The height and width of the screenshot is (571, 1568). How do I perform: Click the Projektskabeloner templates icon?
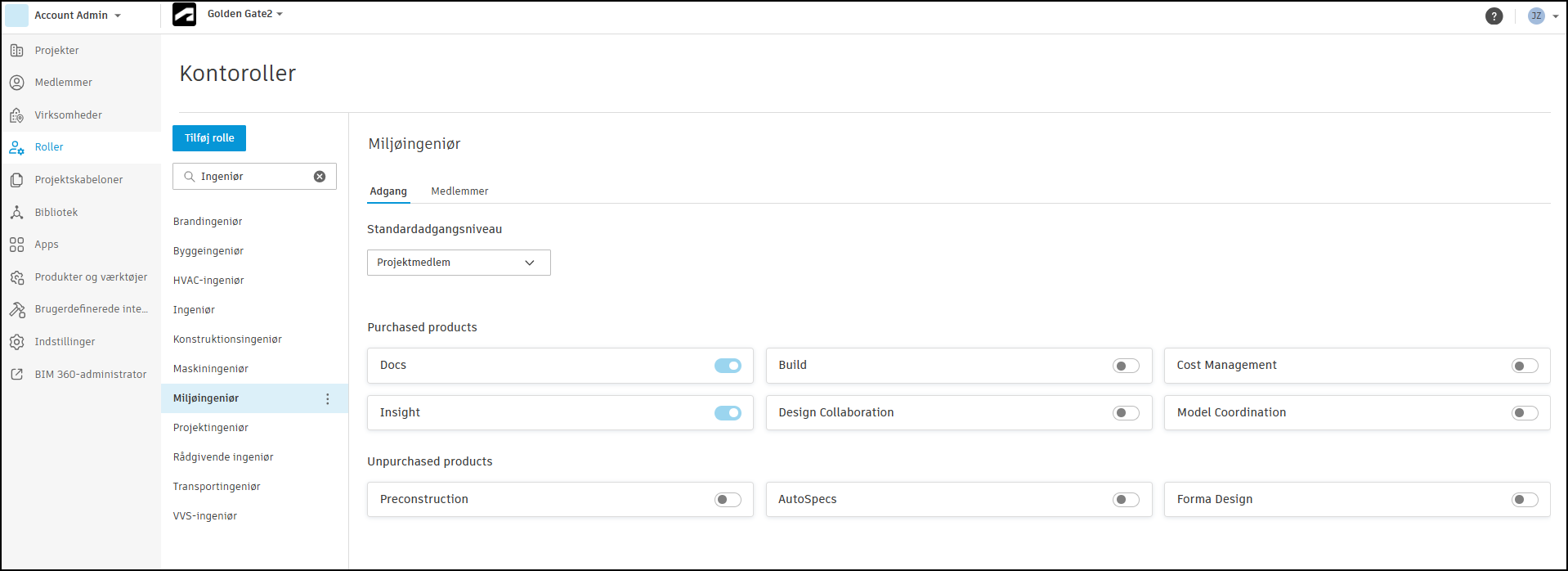[x=16, y=180]
